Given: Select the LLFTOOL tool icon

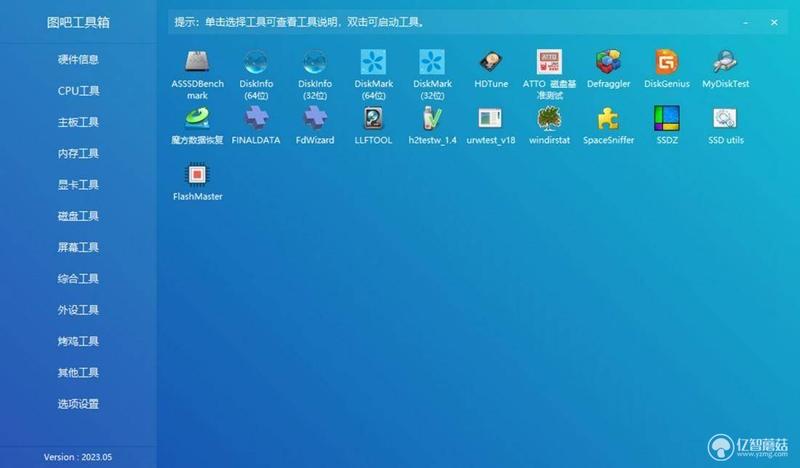Looking at the screenshot, I should (373, 118).
